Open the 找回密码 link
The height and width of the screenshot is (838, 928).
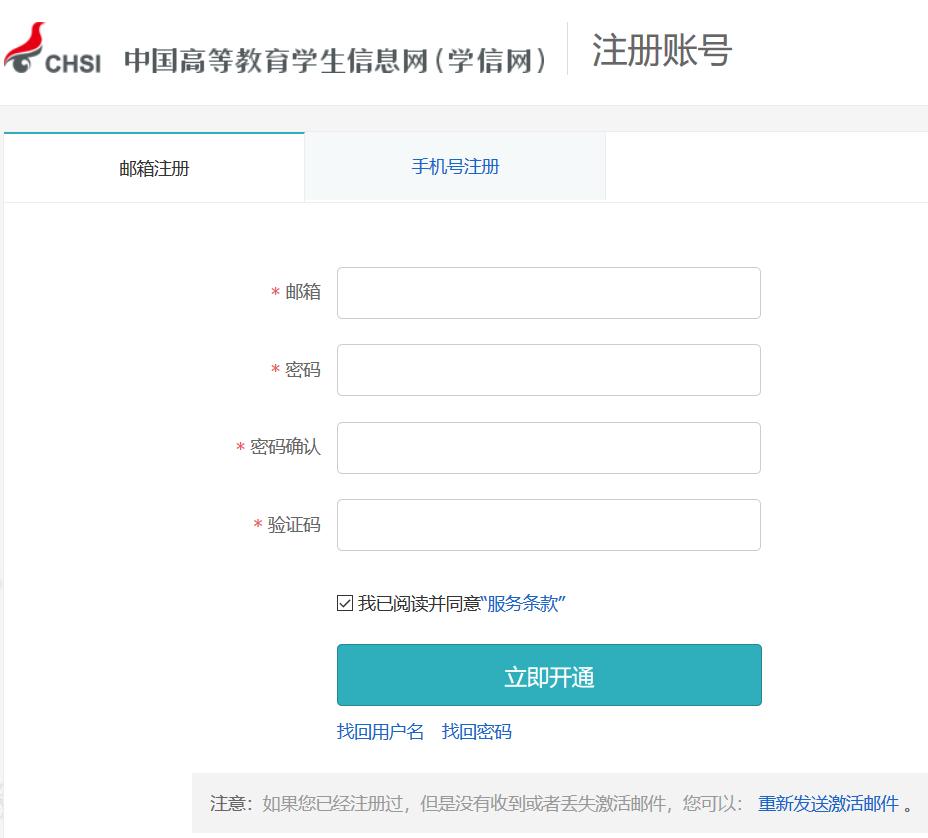pyautogui.click(x=477, y=732)
